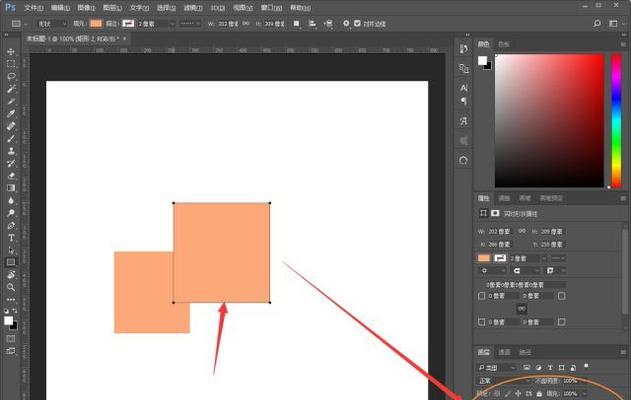631x400 pixels.
Task: Toggle link width and height in options bar
Action: (x=246, y=24)
